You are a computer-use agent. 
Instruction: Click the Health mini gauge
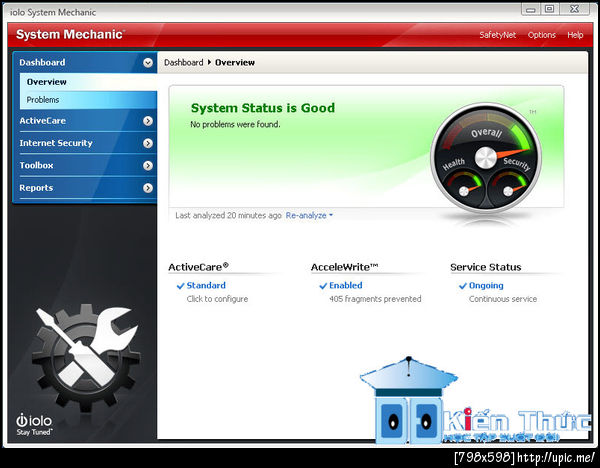click(x=464, y=187)
